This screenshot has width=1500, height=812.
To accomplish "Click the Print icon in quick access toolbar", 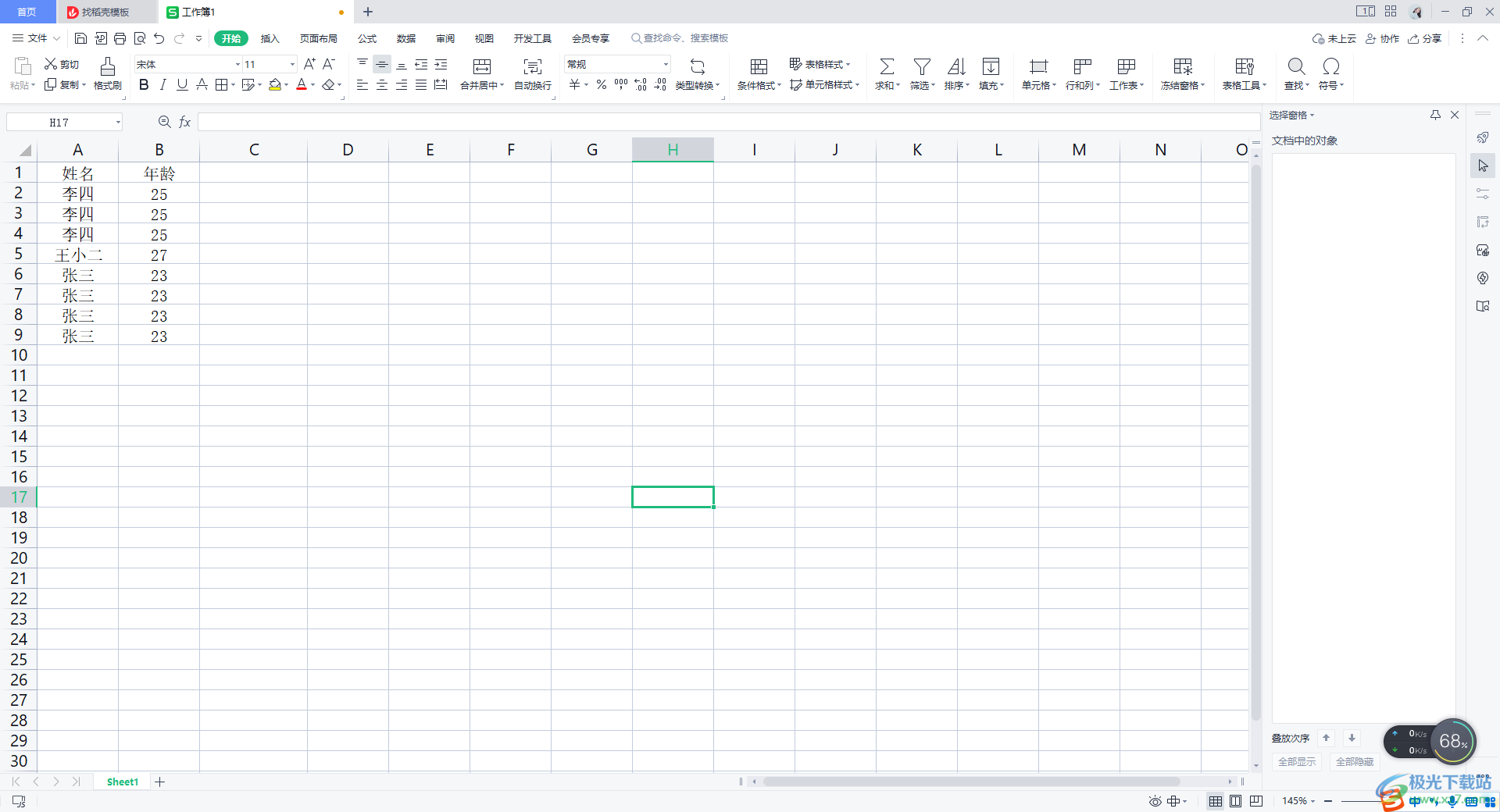I will [120, 38].
